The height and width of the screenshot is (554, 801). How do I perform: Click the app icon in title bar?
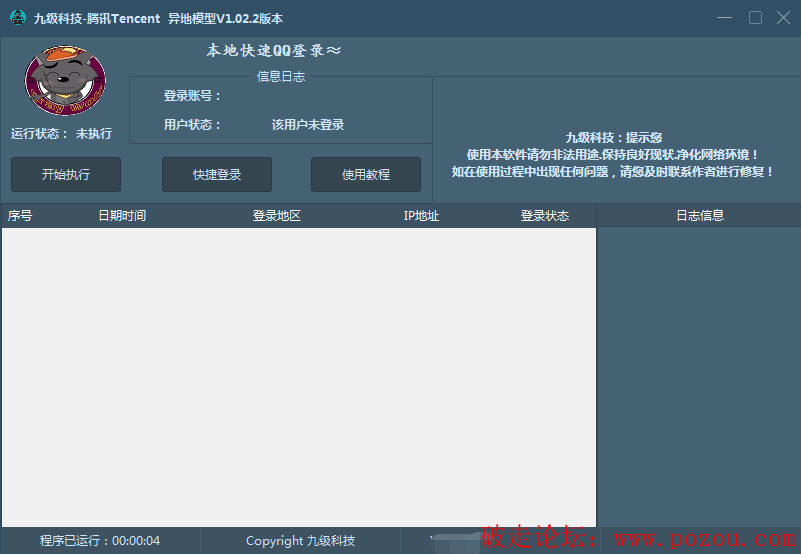pyautogui.click(x=18, y=18)
